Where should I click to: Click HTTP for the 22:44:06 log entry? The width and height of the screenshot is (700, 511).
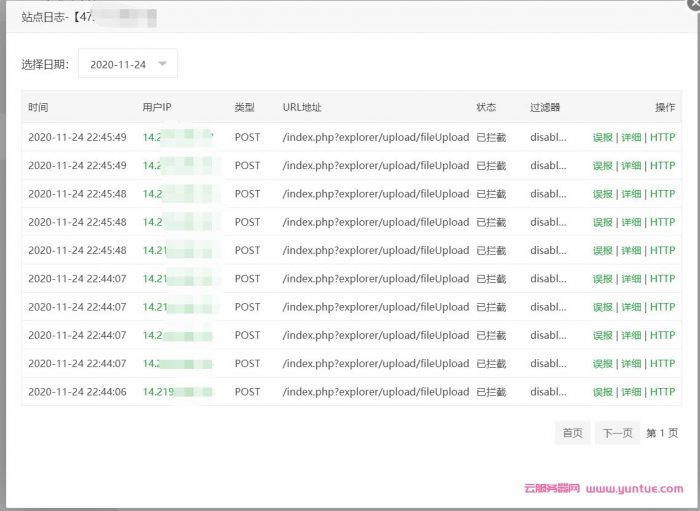662,392
